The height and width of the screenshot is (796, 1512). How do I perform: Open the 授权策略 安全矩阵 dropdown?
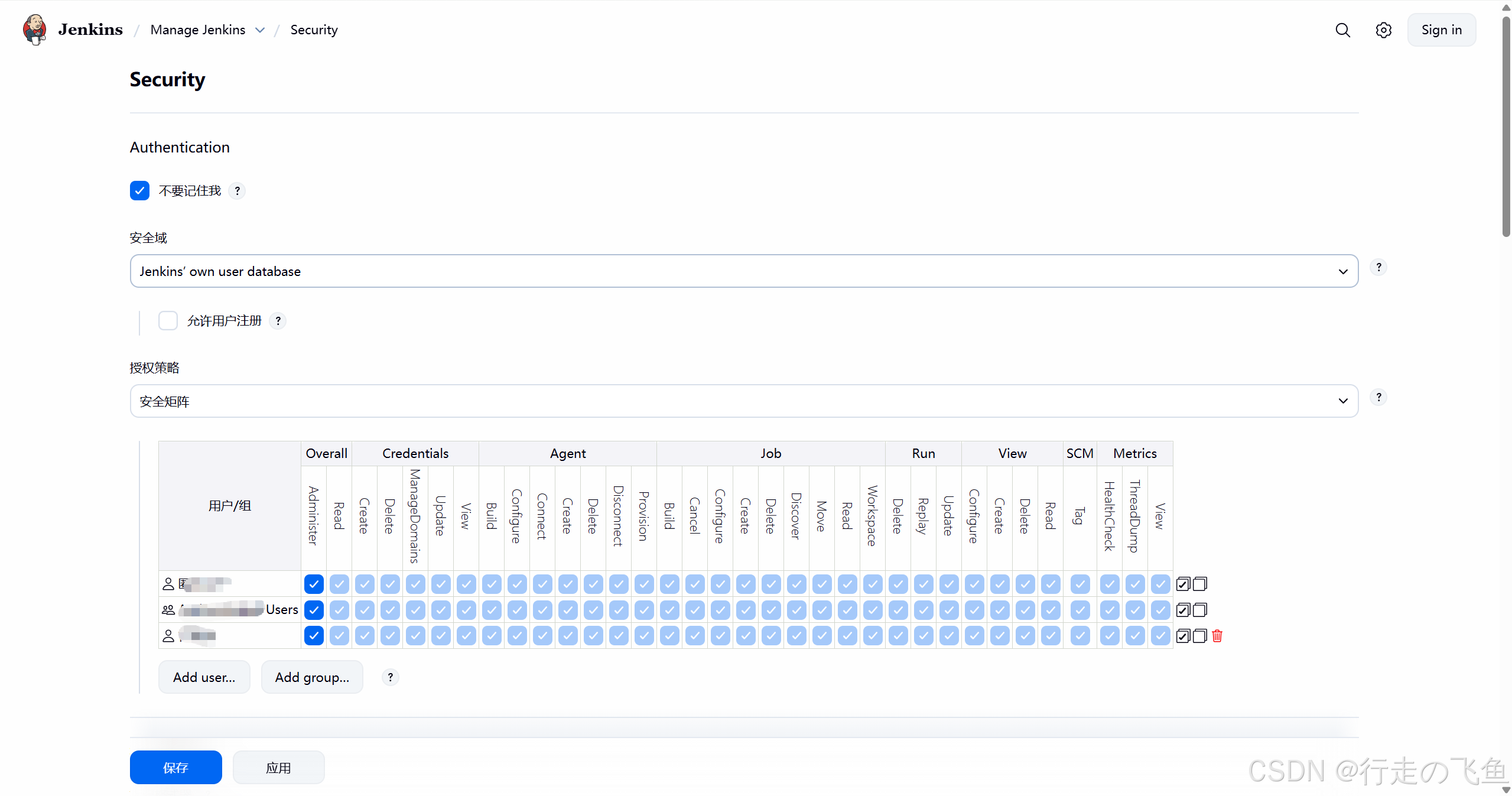[744, 401]
